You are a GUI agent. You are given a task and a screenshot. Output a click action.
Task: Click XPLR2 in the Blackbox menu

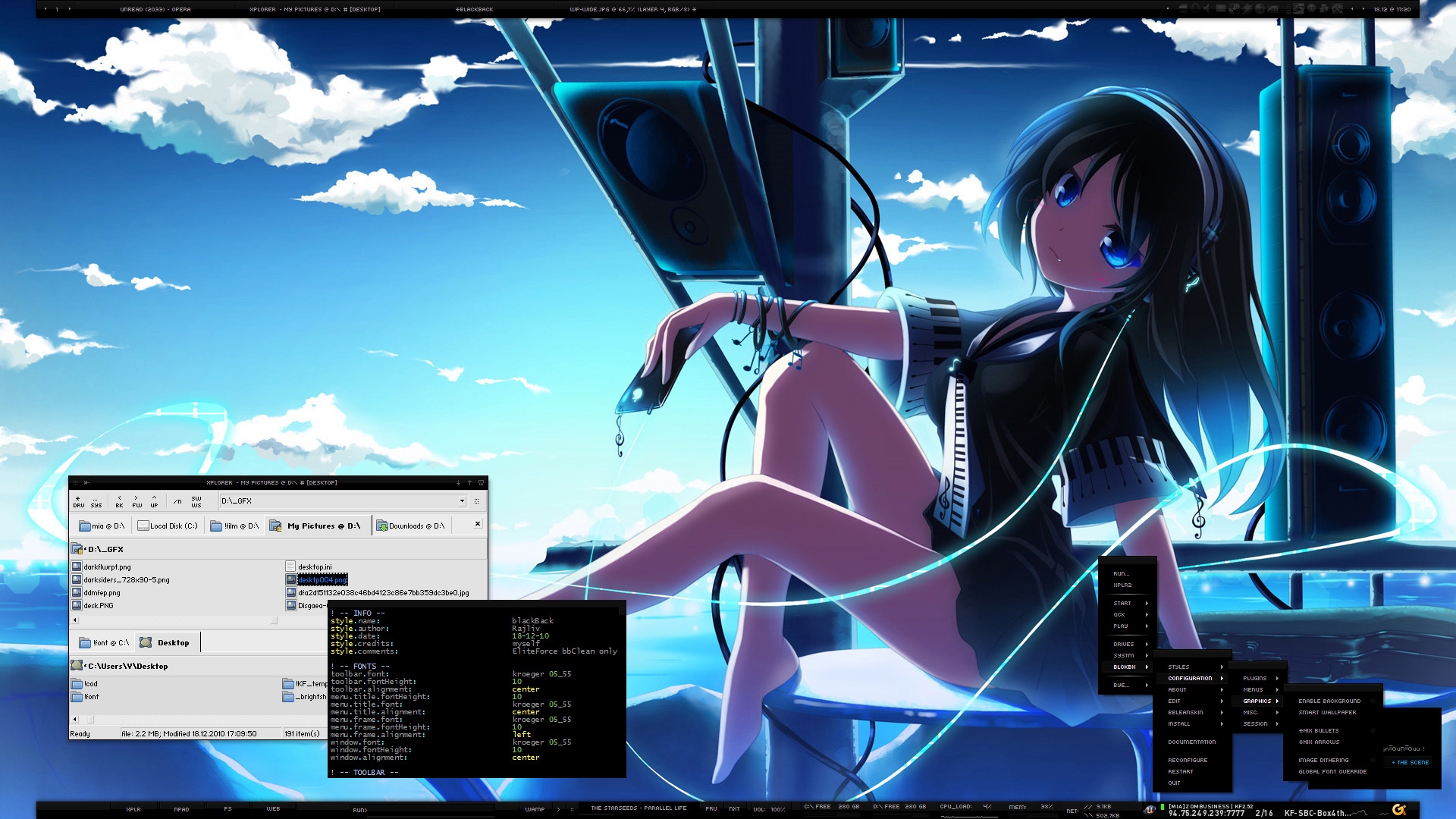1127,585
